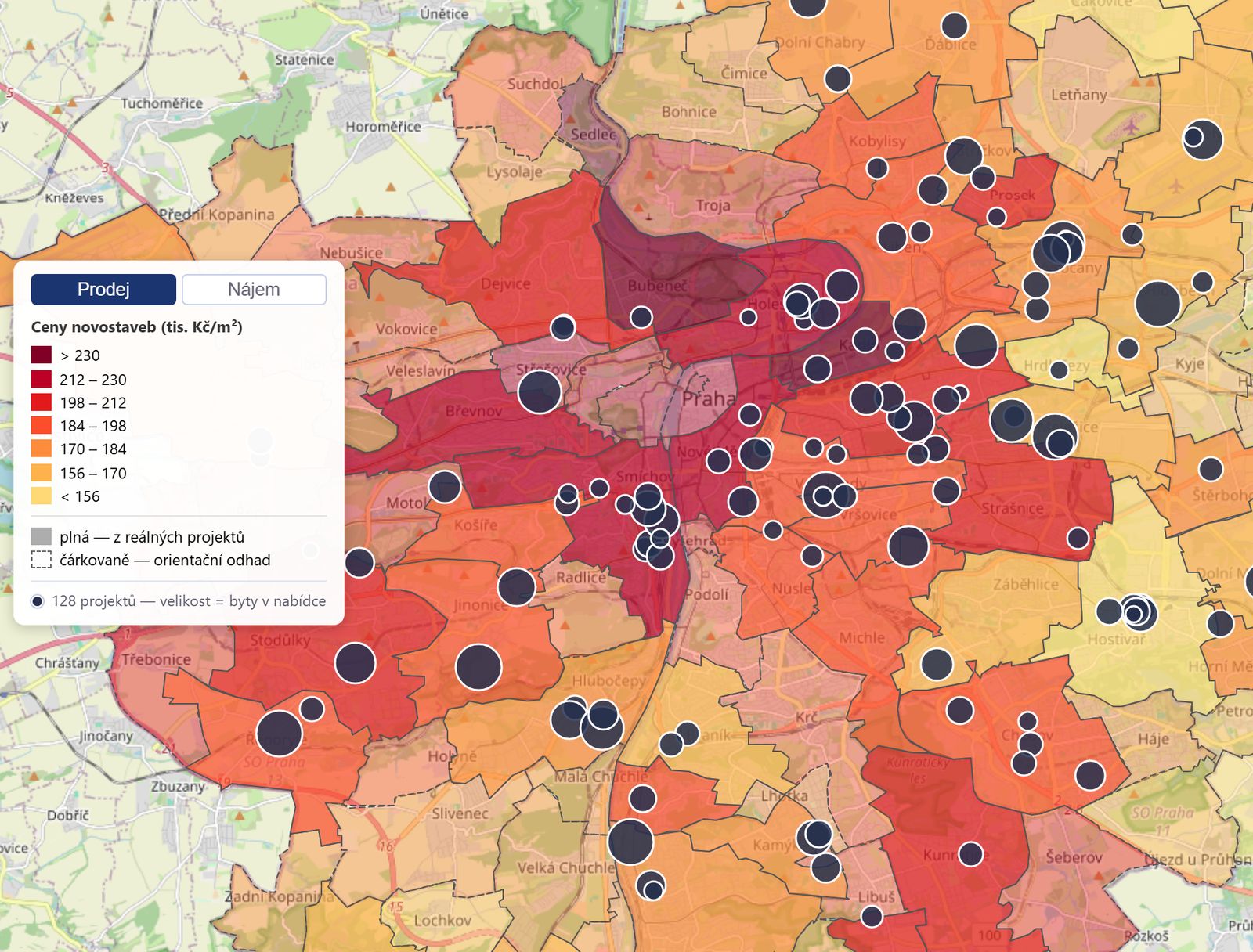Image resolution: width=1253 pixels, height=952 pixels.
Task: Click the Lochkov district label
Action: click(442, 920)
